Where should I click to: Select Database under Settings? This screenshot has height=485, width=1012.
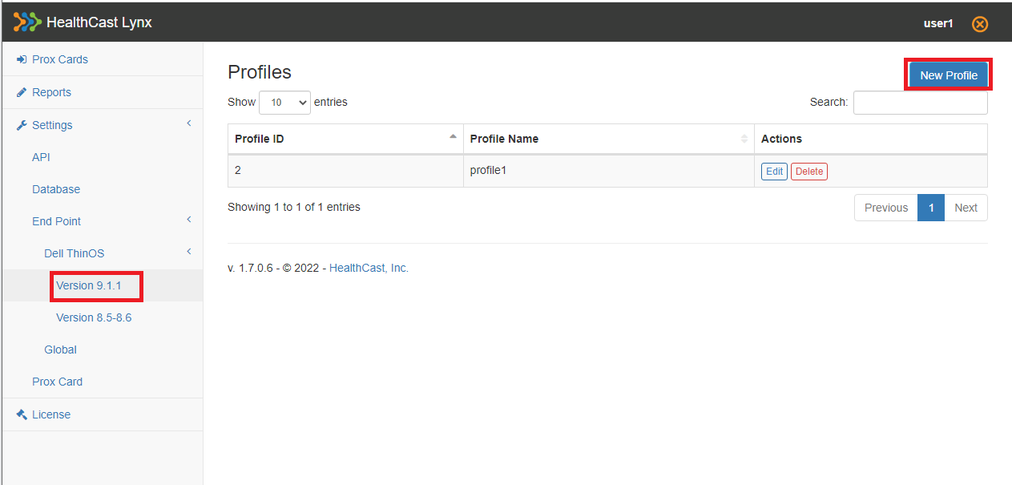[x=56, y=189]
